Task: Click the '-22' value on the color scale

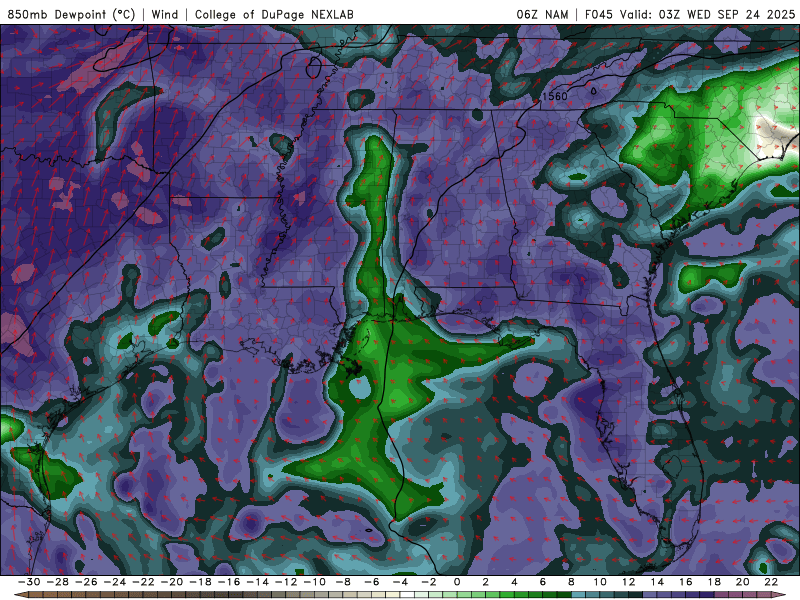Action: pyautogui.click(x=143, y=582)
